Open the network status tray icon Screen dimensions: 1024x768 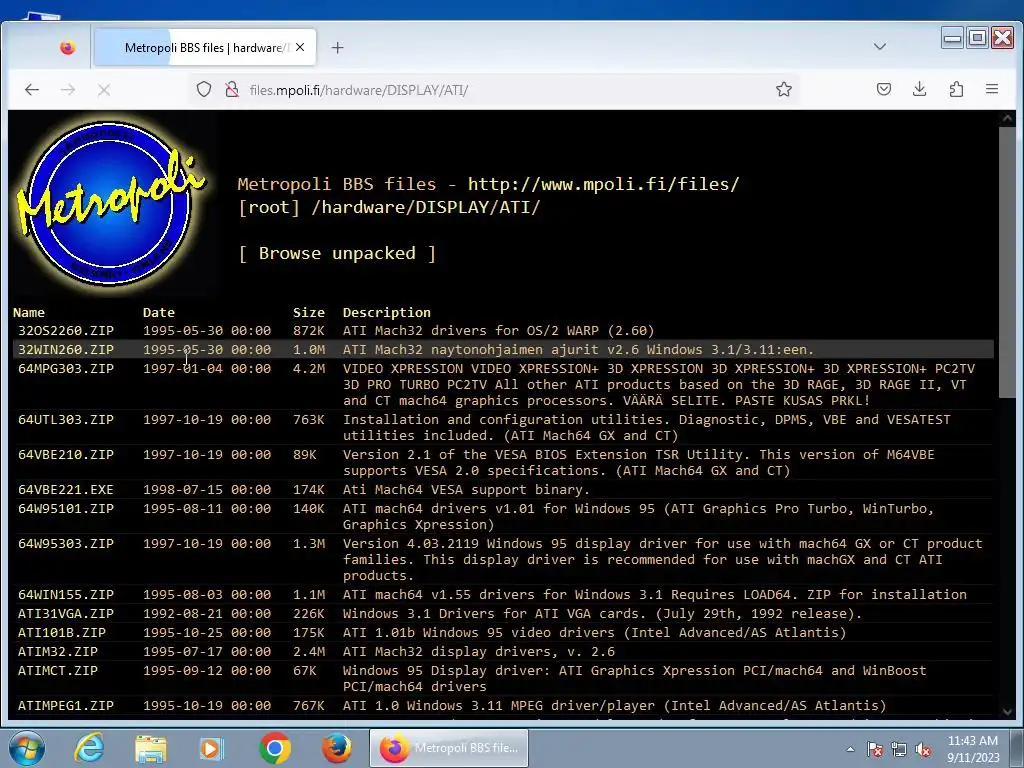click(899, 749)
